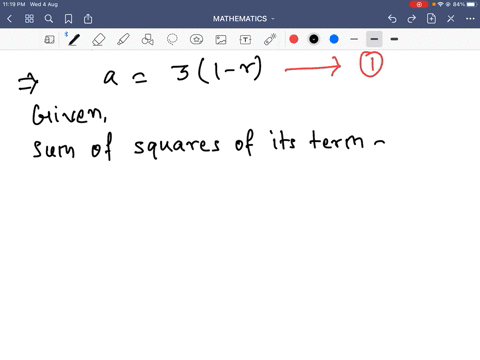Open search with the magnifier icon

click(49, 19)
